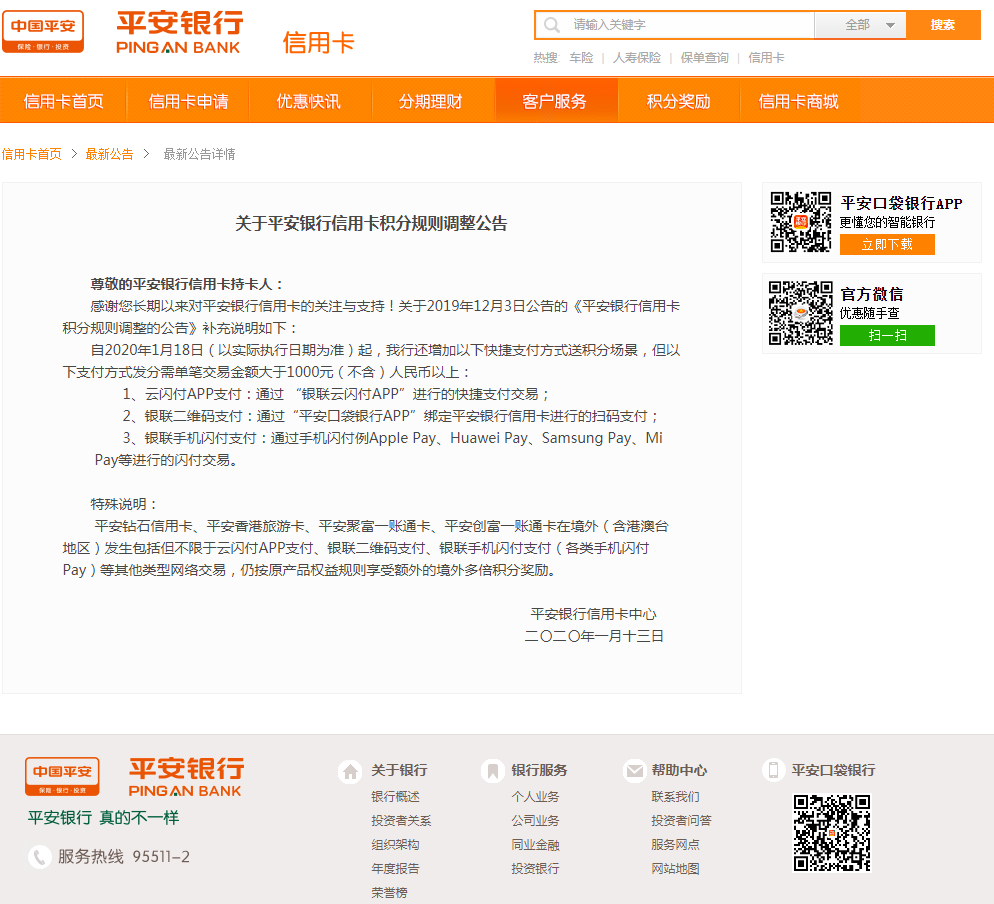Click the 平安银行信用卡中心 signature line

click(594, 614)
